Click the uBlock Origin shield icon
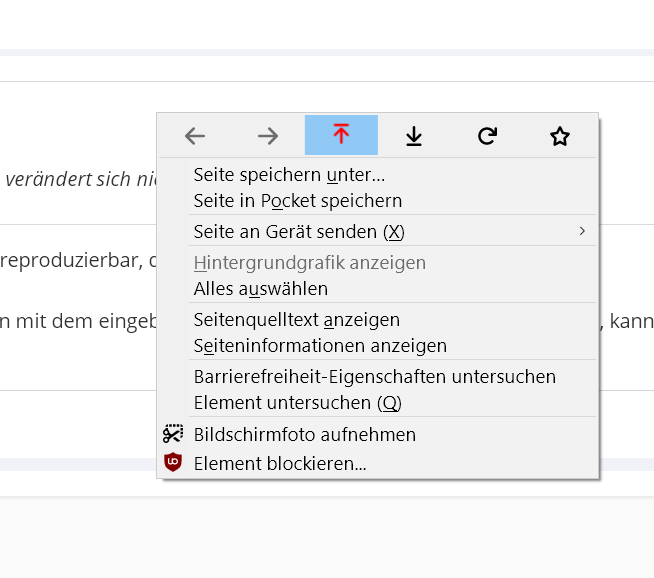The width and height of the screenshot is (654, 578). coord(174,463)
